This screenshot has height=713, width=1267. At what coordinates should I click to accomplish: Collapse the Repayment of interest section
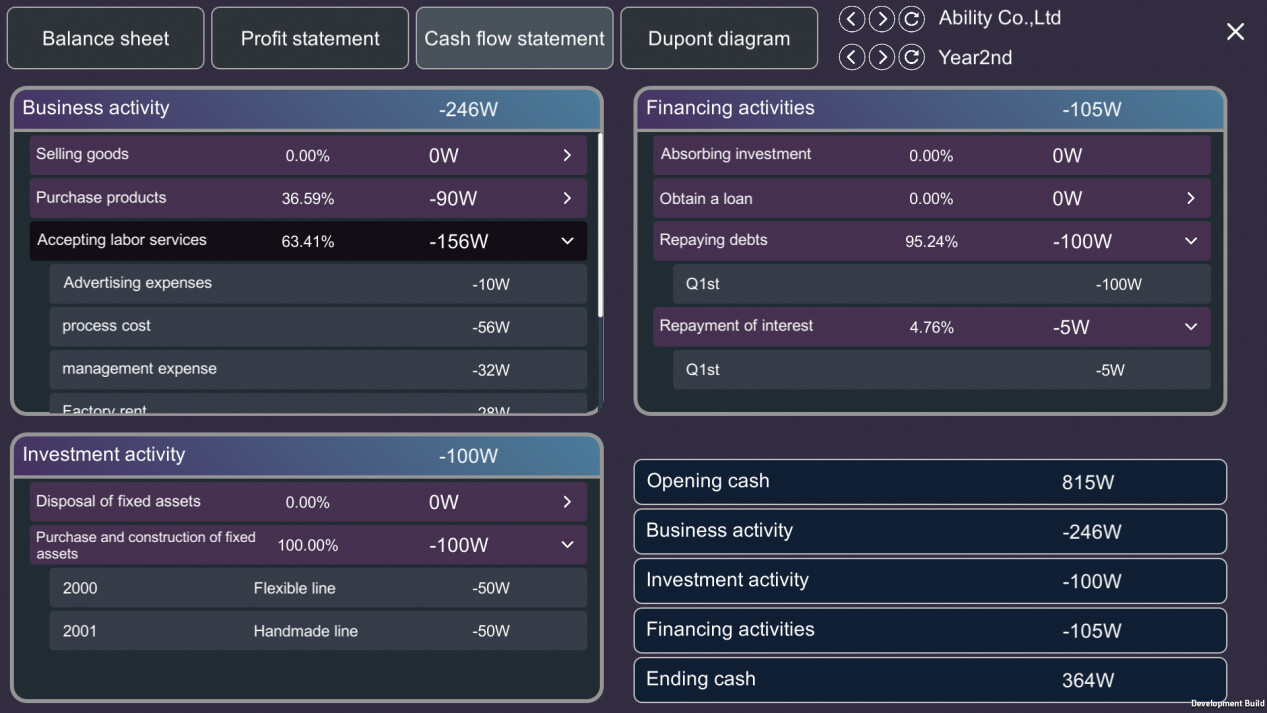1190,327
